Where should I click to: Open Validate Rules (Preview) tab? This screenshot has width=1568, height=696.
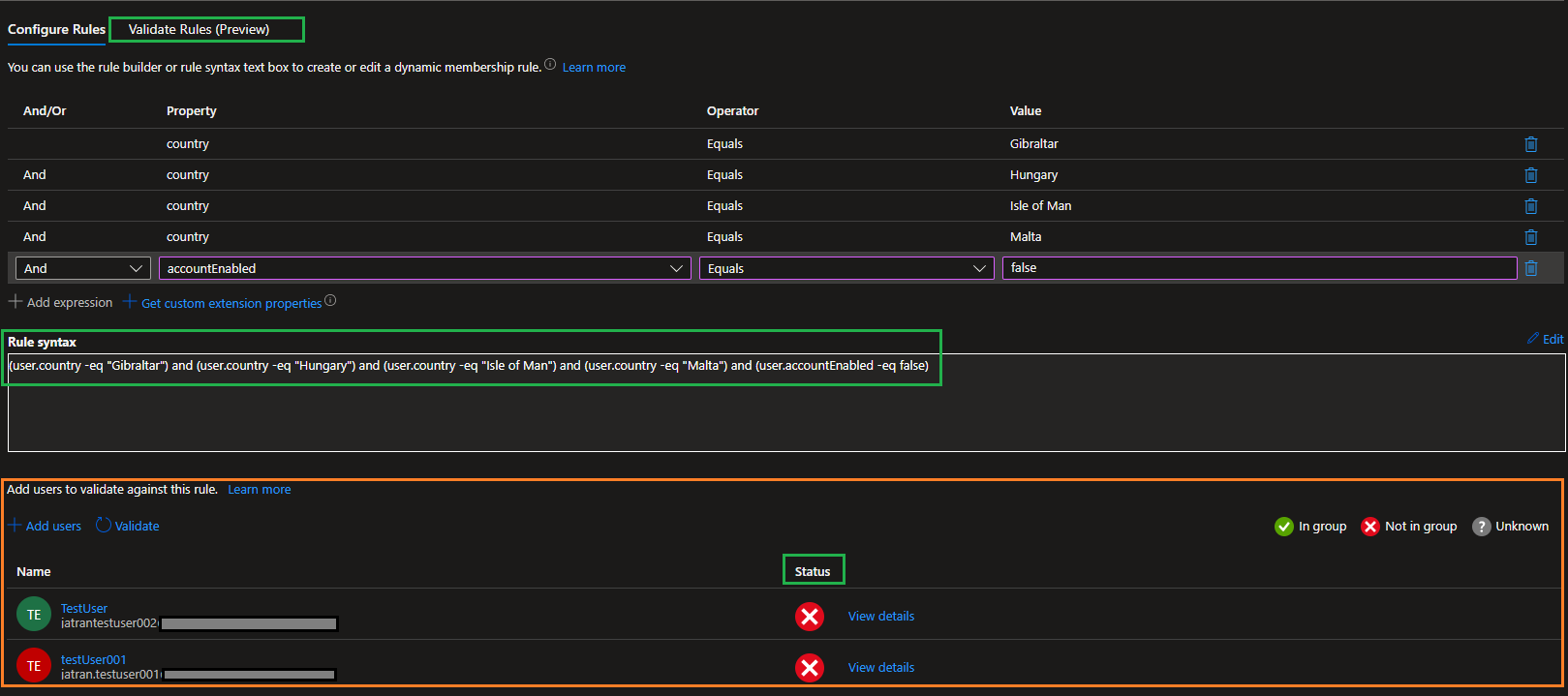[x=200, y=29]
